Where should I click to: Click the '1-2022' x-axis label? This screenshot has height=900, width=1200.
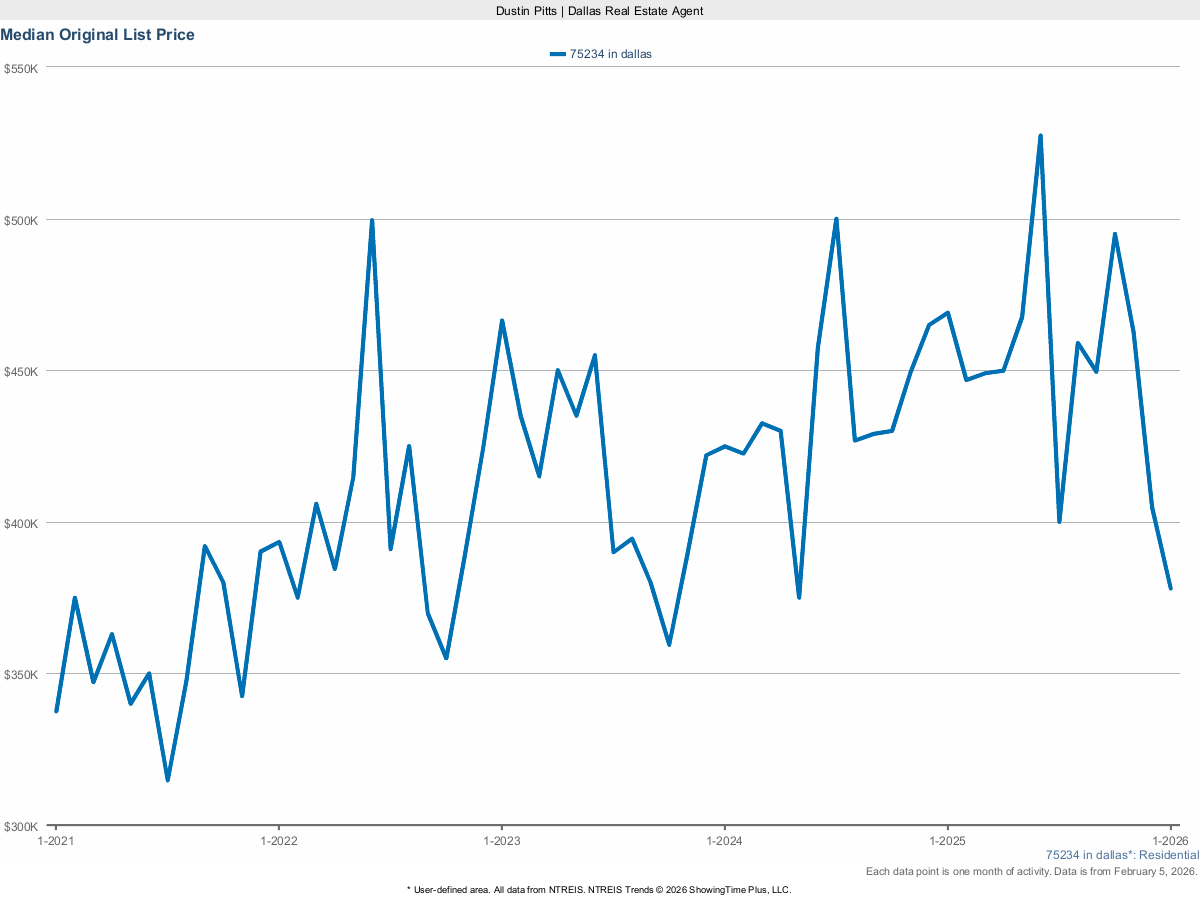coord(279,841)
